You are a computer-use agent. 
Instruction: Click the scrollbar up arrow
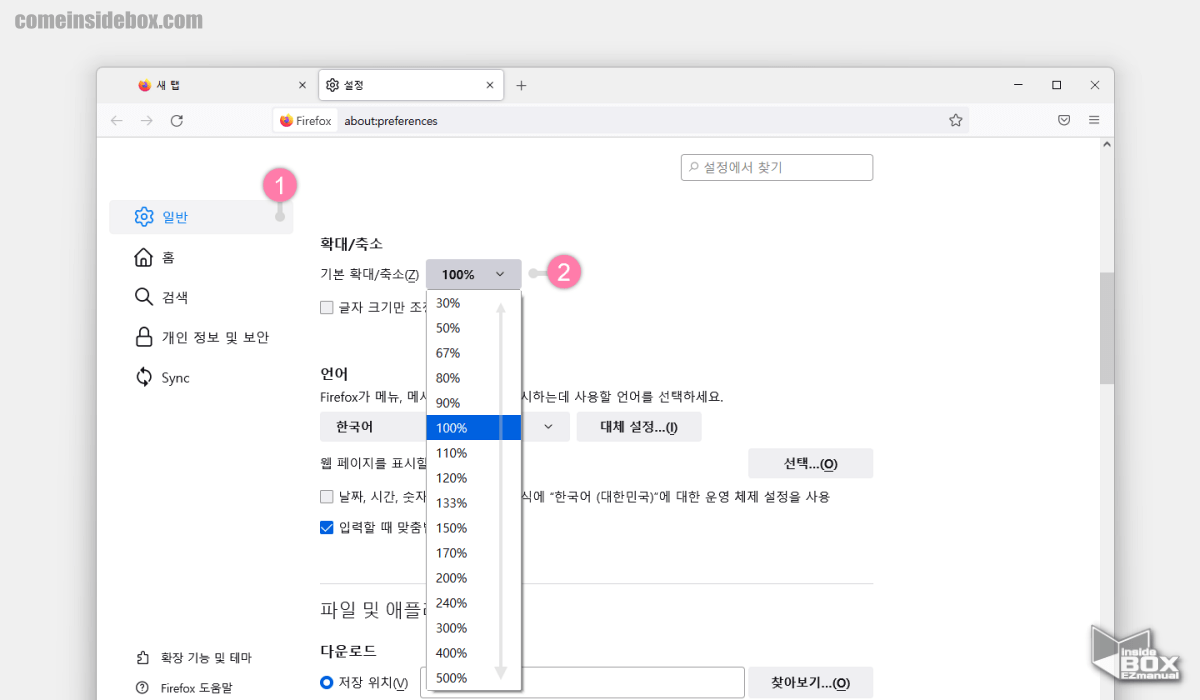(x=1106, y=146)
